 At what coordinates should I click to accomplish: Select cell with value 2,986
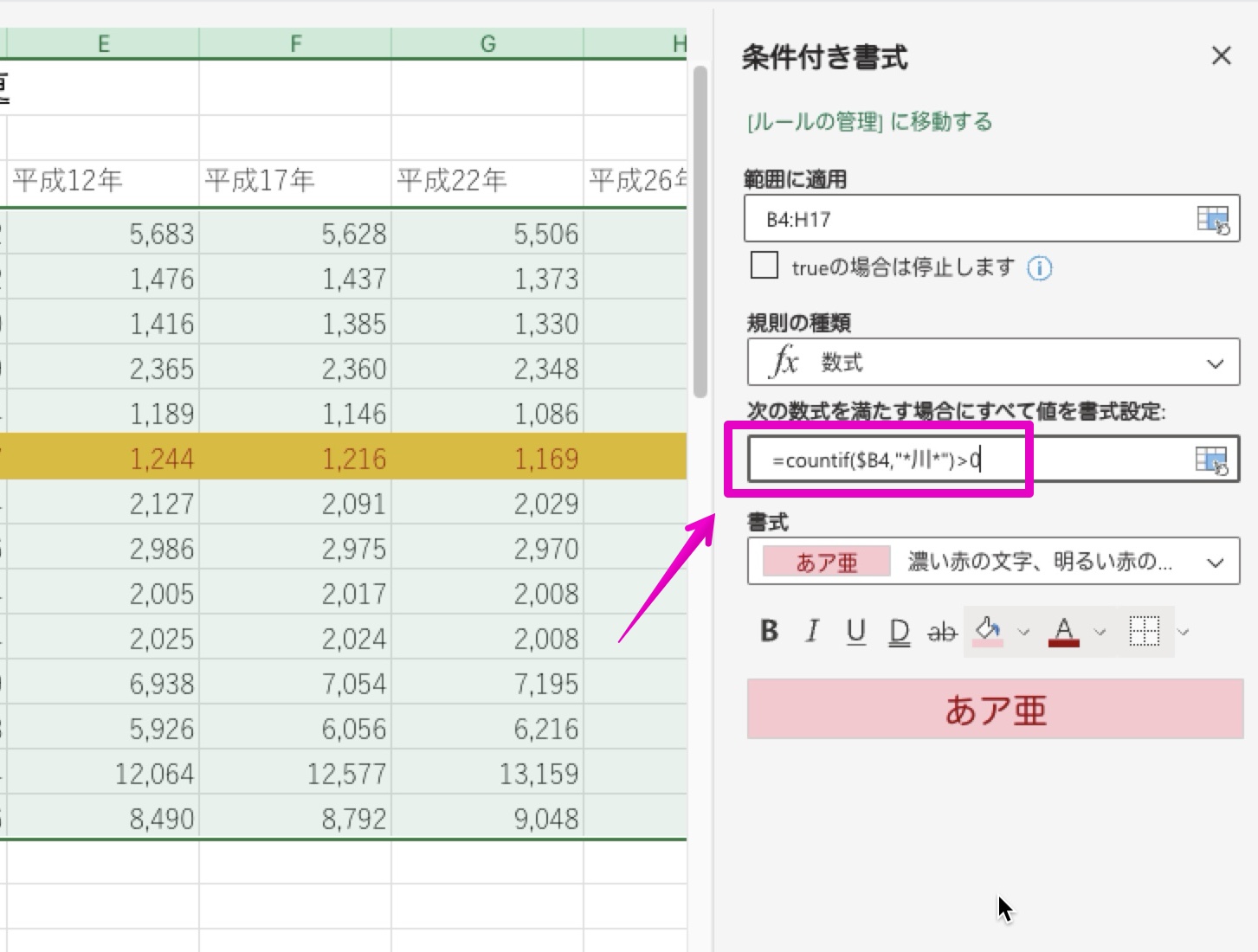[x=103, y=548]
